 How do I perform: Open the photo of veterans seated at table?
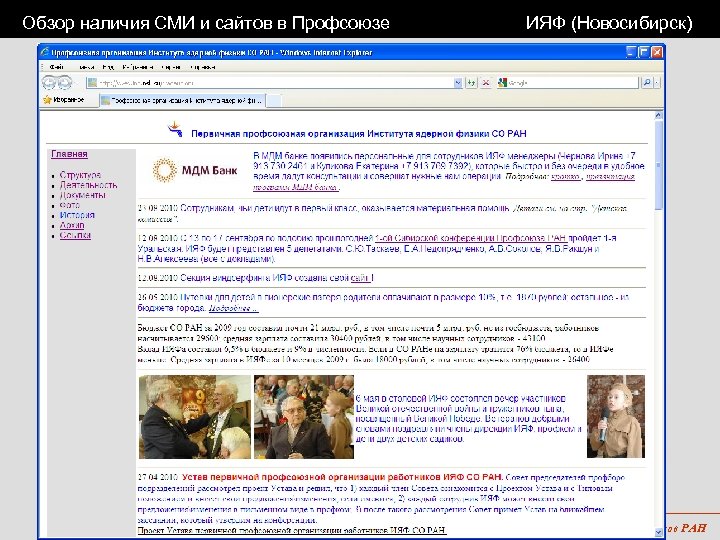(x=304, y=416)
